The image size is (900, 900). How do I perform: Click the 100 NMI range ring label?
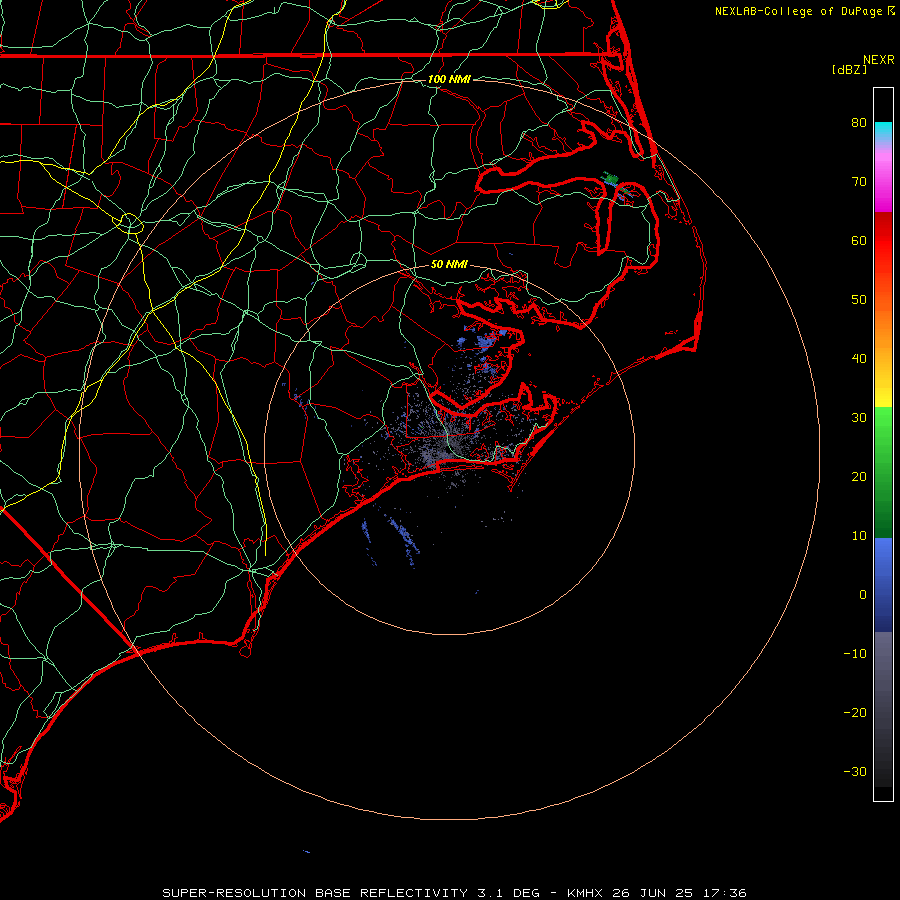[449, 79]
